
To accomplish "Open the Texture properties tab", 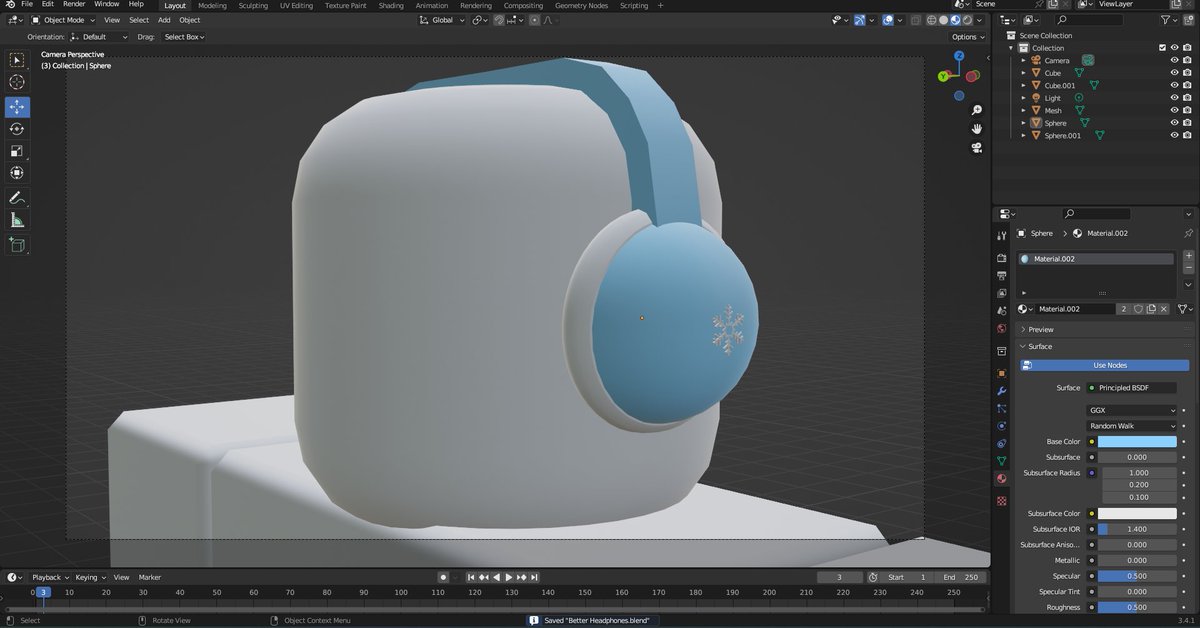I will coord(1002,500).
